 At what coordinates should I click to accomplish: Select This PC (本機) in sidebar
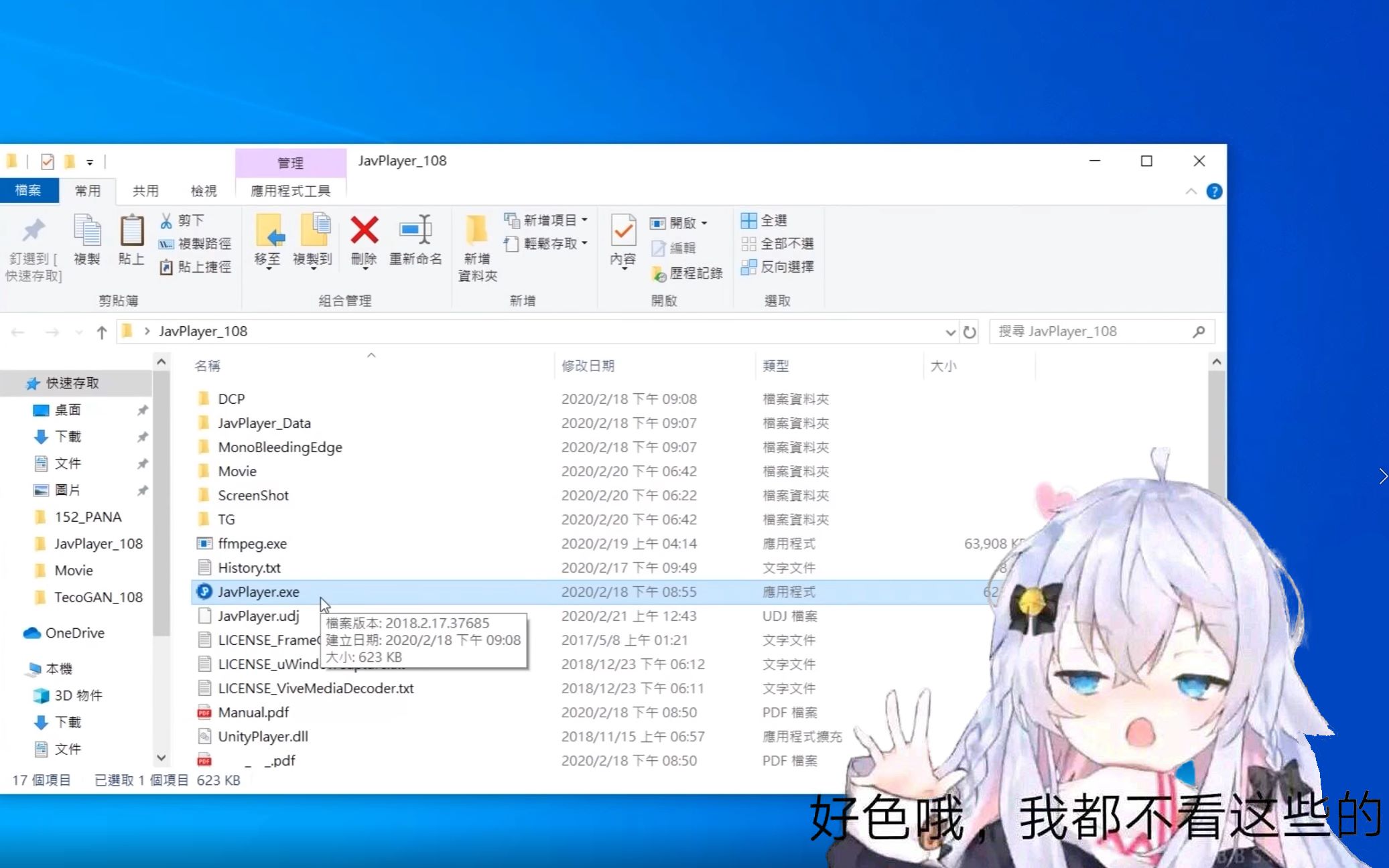pos(59,668)
